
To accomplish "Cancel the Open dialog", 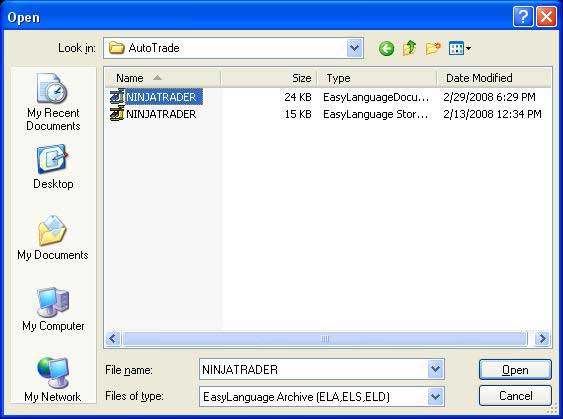I will [515, 396].
